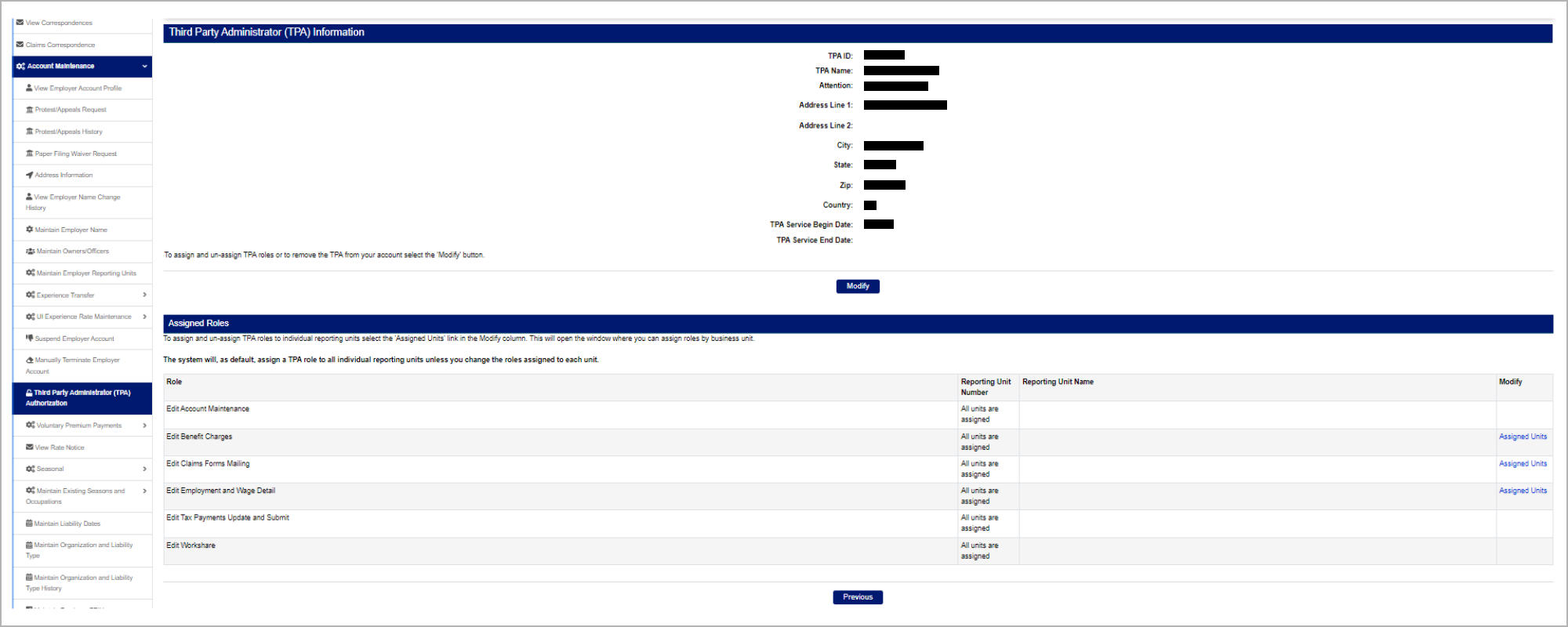Screen dimensions: 1568x627
Task: Open Assigned Units for Edit Employment and Wage Detail
Action: click(1523, 491)
